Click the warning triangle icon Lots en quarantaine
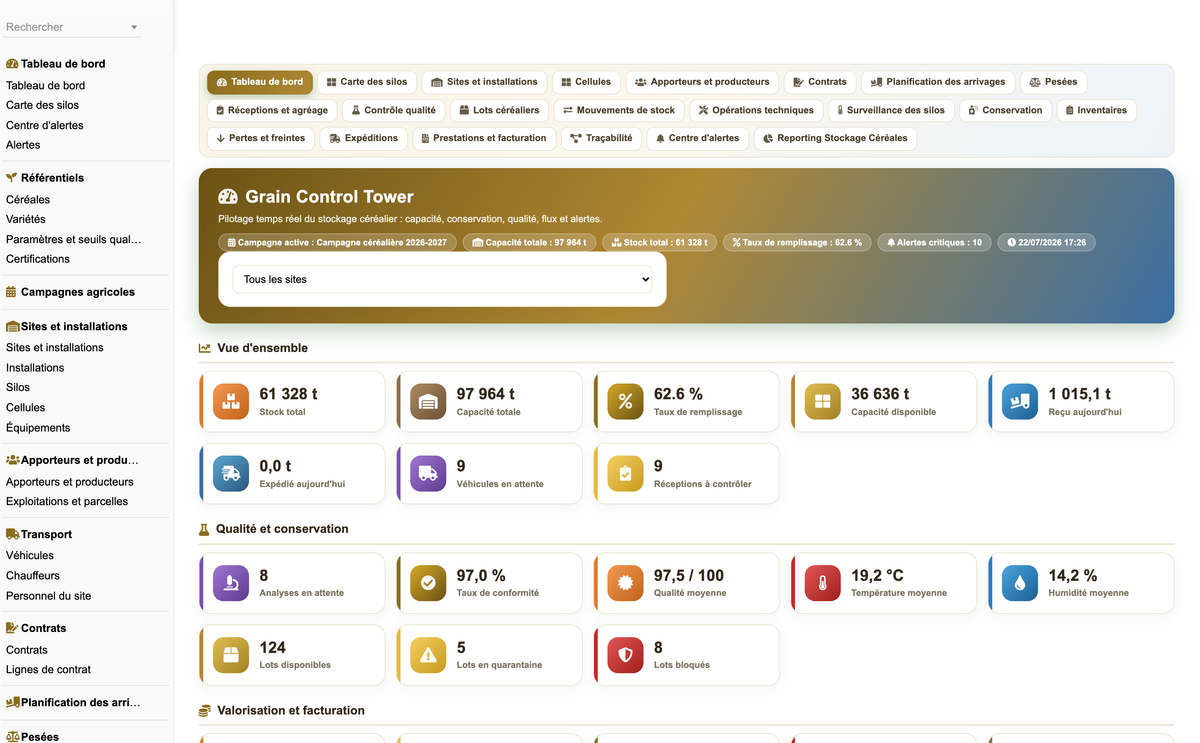This screenshot has height=743, width=1200. click(428, 655)
